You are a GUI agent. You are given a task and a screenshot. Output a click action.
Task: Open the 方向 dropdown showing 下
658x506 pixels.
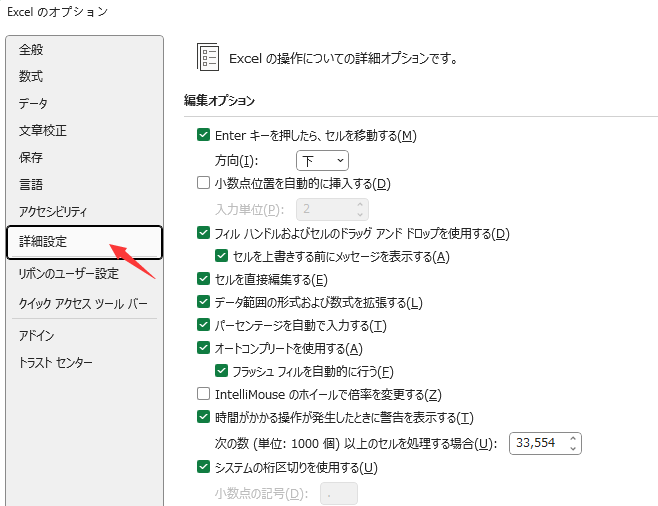(x=322, y=161)
